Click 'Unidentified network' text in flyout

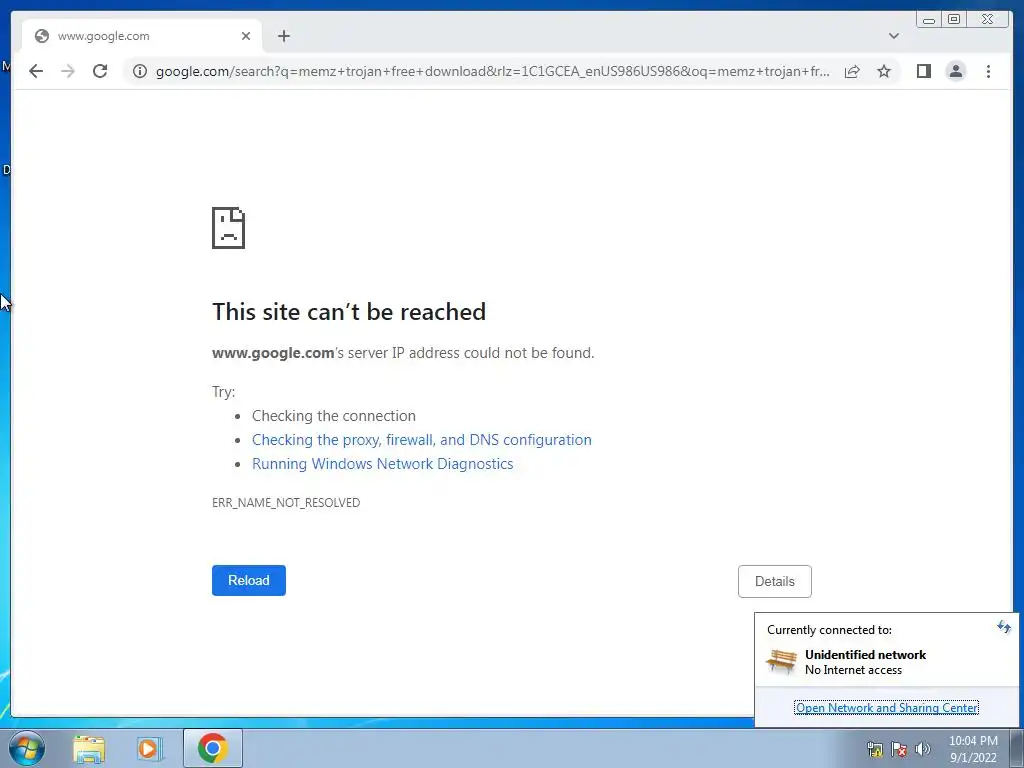coord(865,654)
